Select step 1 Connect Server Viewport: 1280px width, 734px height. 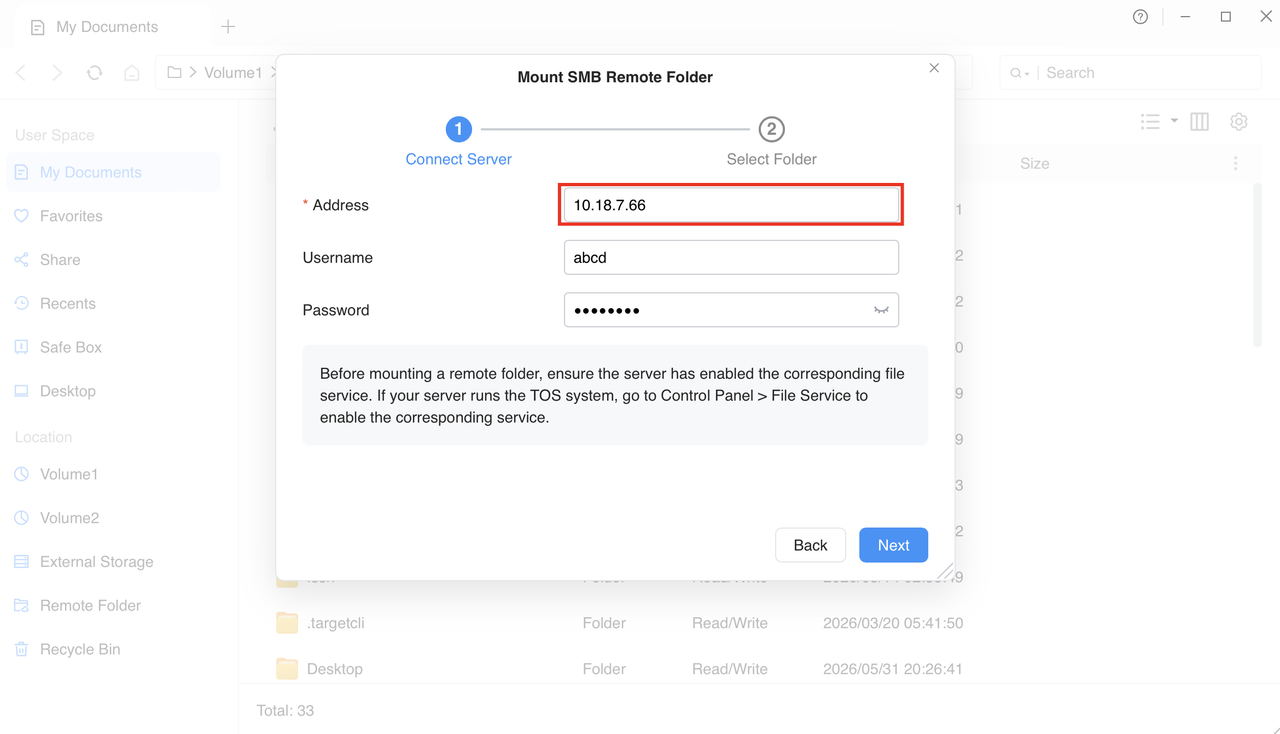click(458, 141)
